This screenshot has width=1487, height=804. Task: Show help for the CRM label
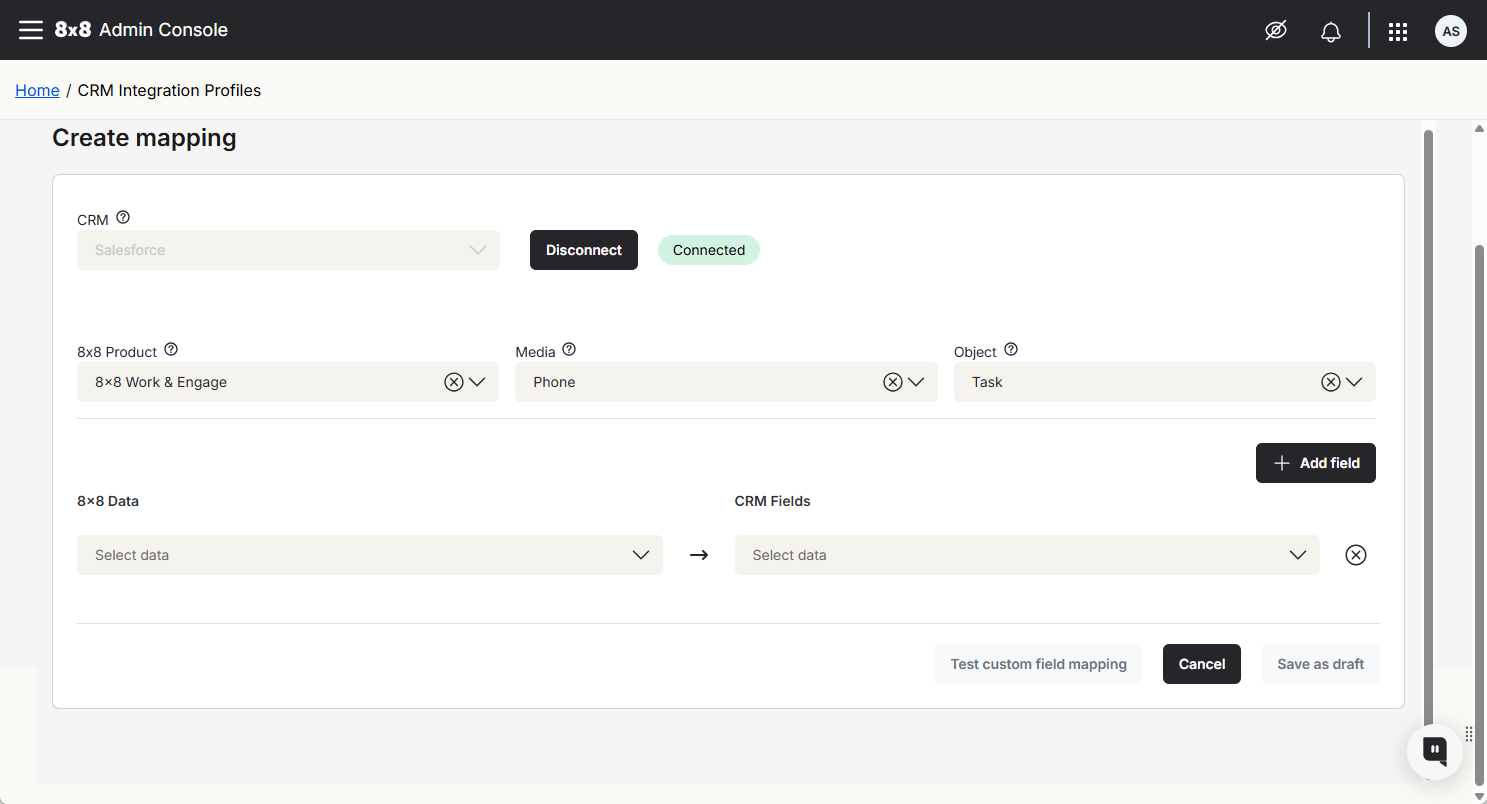123,217
